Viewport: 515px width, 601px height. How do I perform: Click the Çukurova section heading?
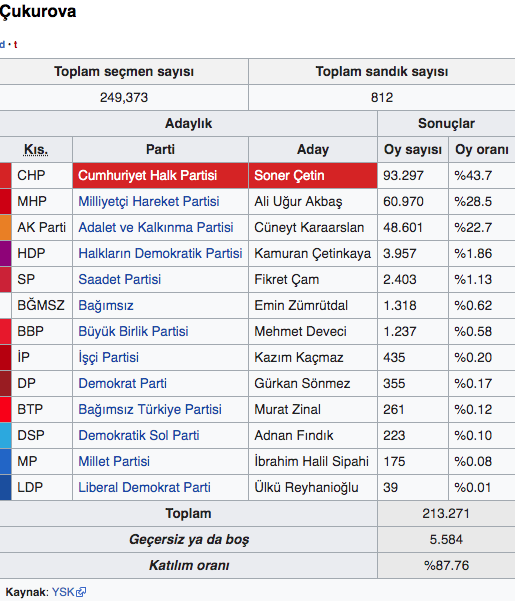38,11
